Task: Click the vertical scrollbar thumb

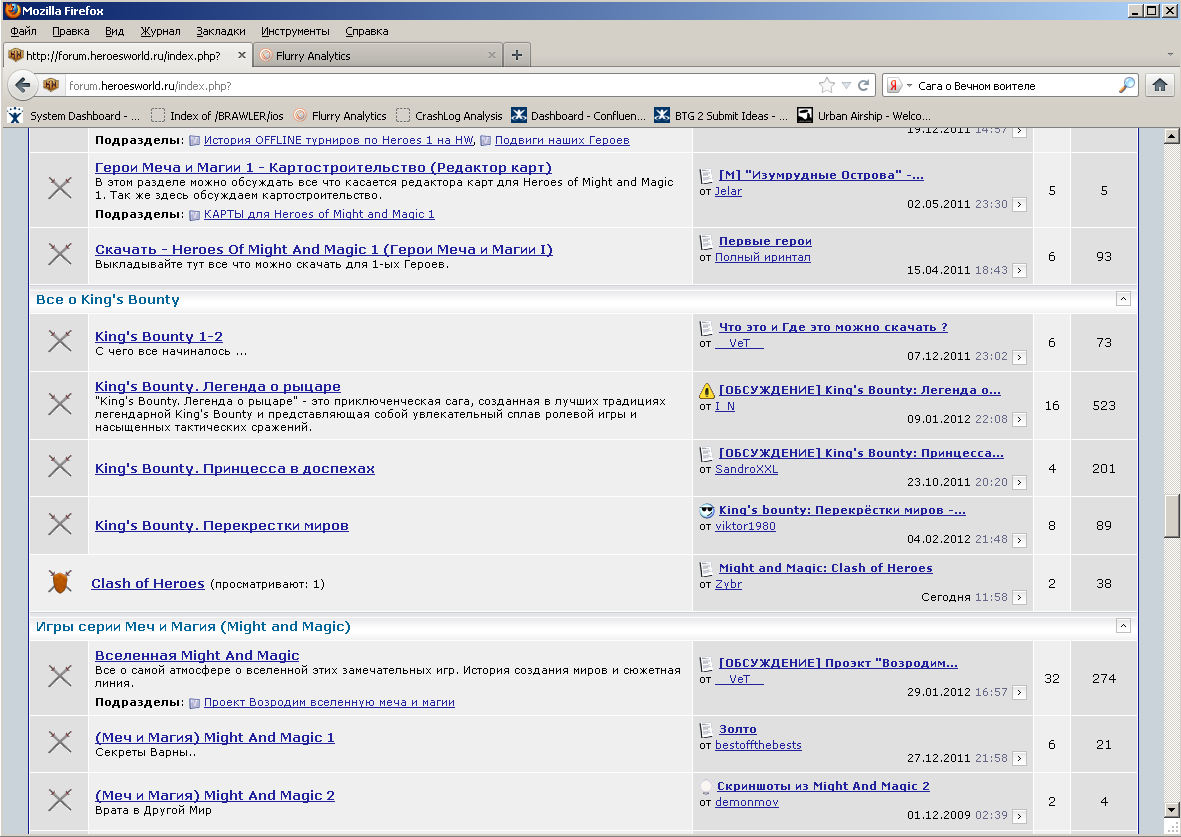Action: coord(1171,515)
